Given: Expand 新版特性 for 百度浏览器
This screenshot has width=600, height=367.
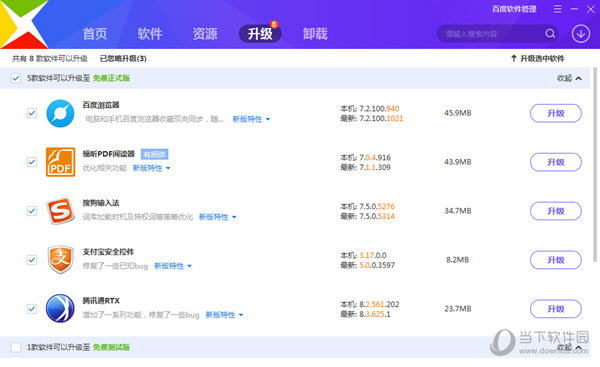Looking at the screenshot, I should pyautogui.click(x=251, y=119).
